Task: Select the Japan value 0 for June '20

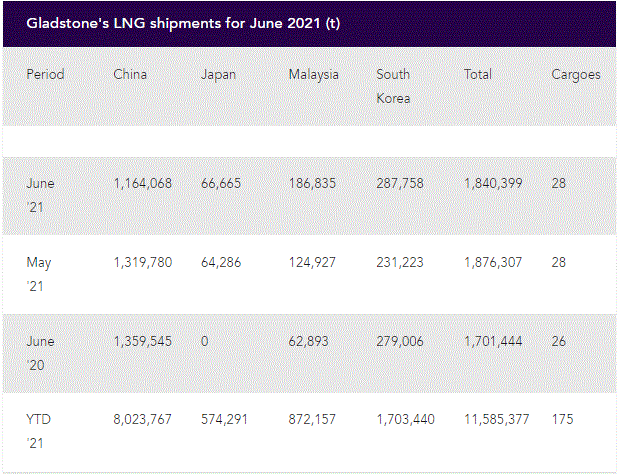Action: (x=205, y=341)
